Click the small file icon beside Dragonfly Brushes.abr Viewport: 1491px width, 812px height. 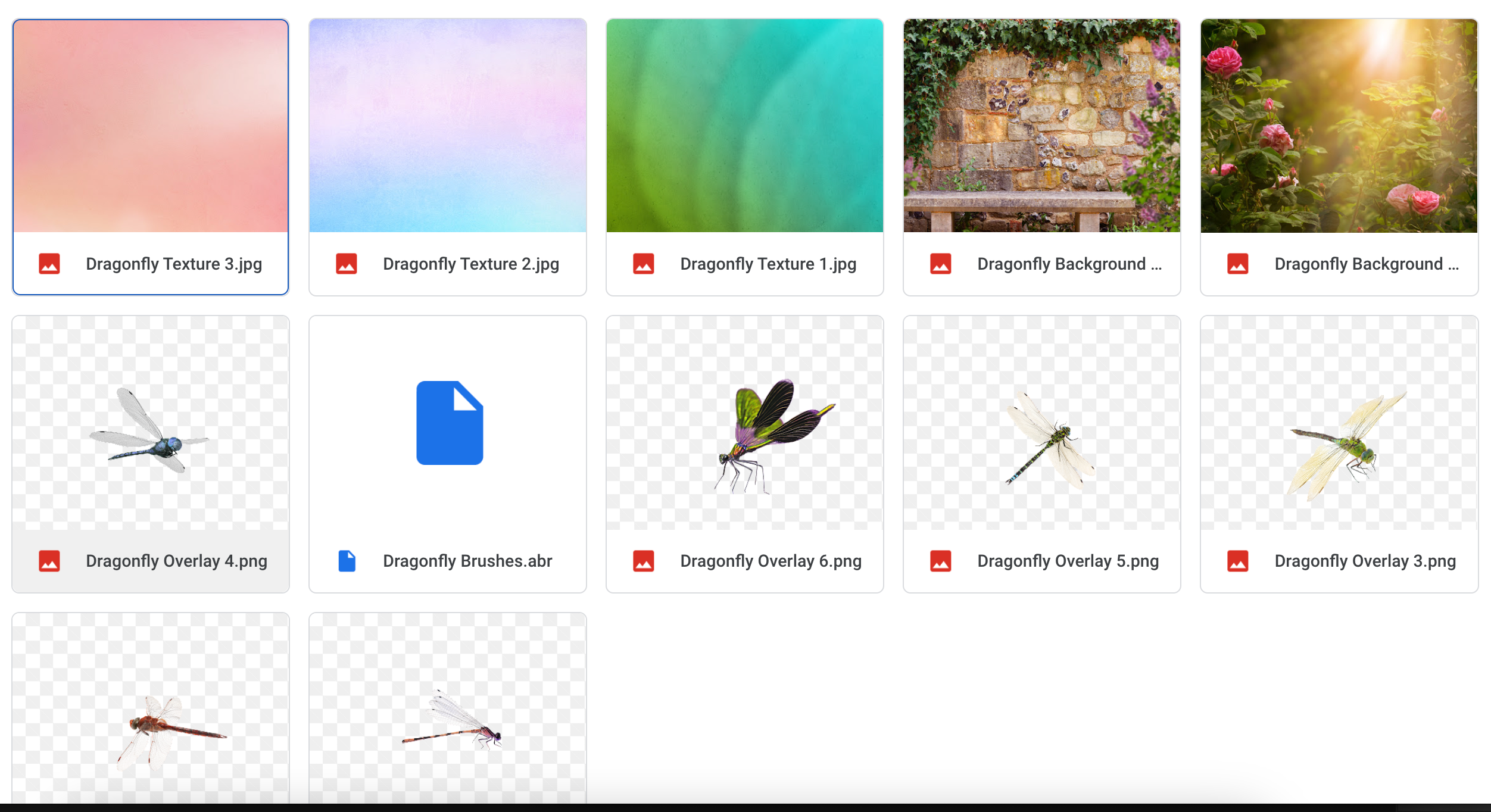point(347,561)
